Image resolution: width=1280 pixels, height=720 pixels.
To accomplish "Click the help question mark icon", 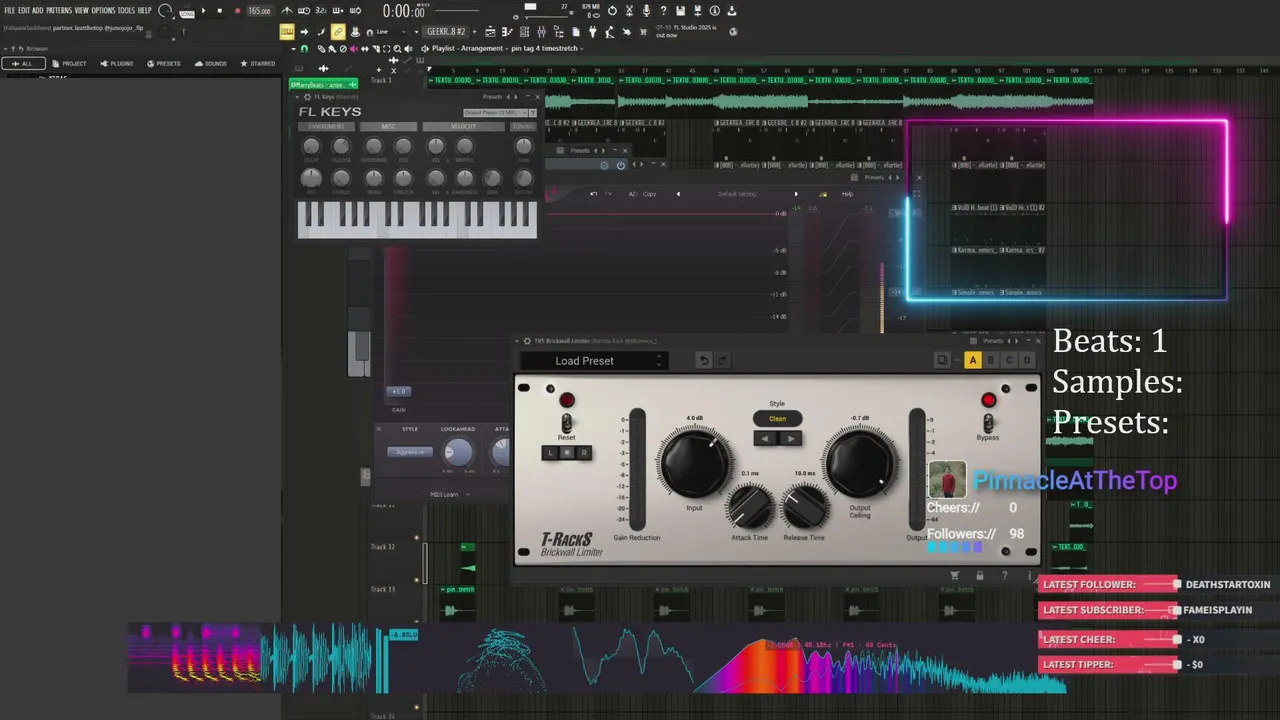I will pos(663,10).
